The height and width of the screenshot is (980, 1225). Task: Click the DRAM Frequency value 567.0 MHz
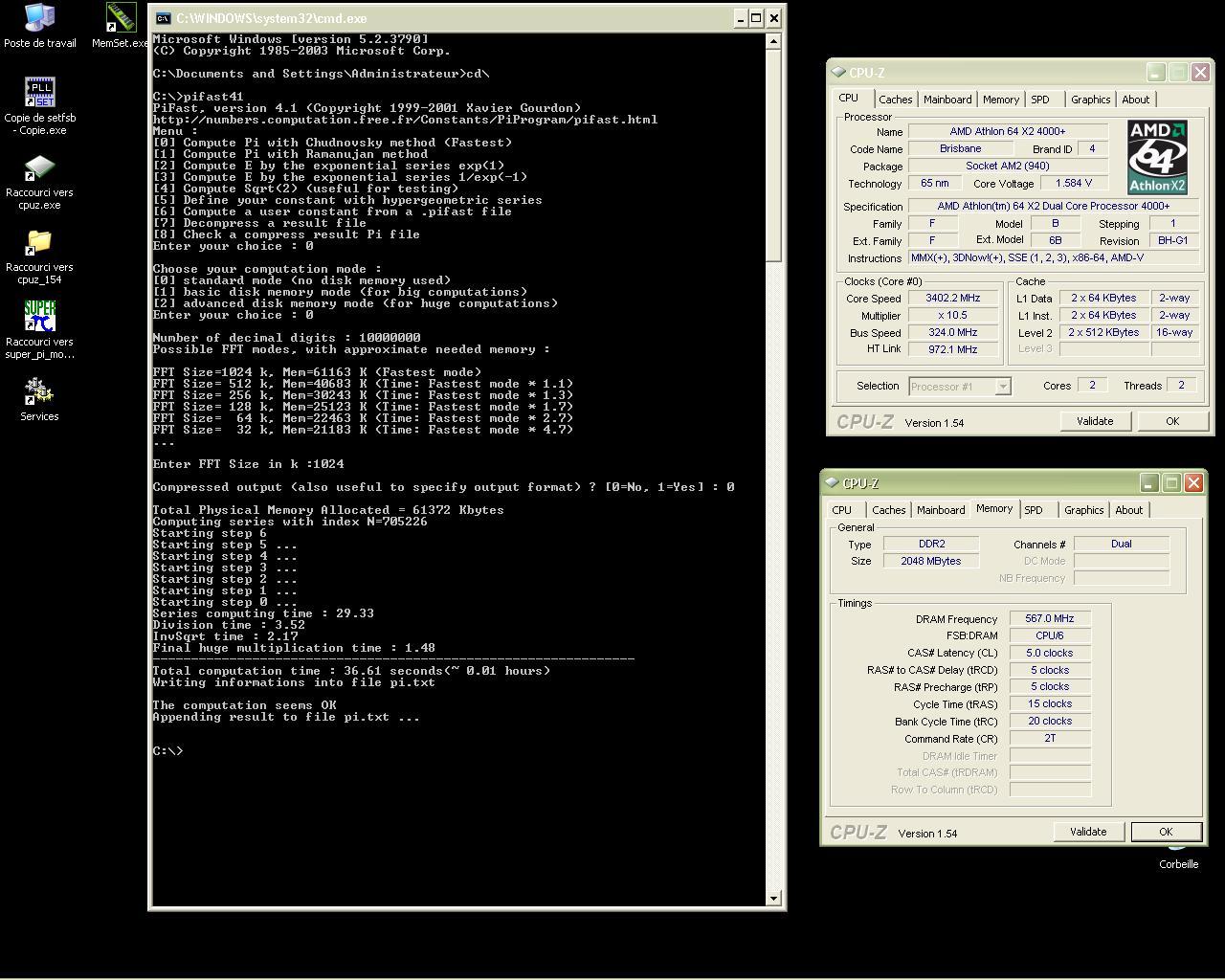coord(1050,618)
